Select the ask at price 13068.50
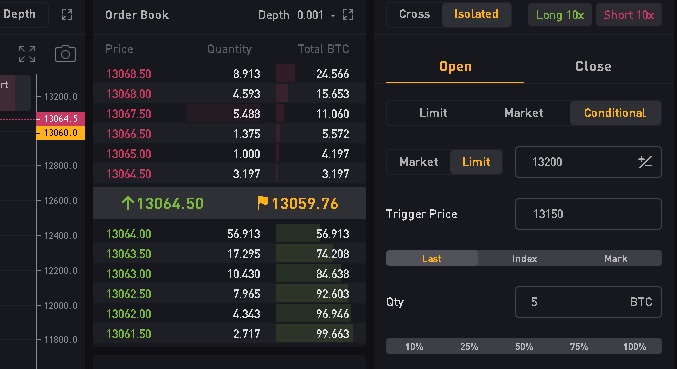 coord(229,74)
